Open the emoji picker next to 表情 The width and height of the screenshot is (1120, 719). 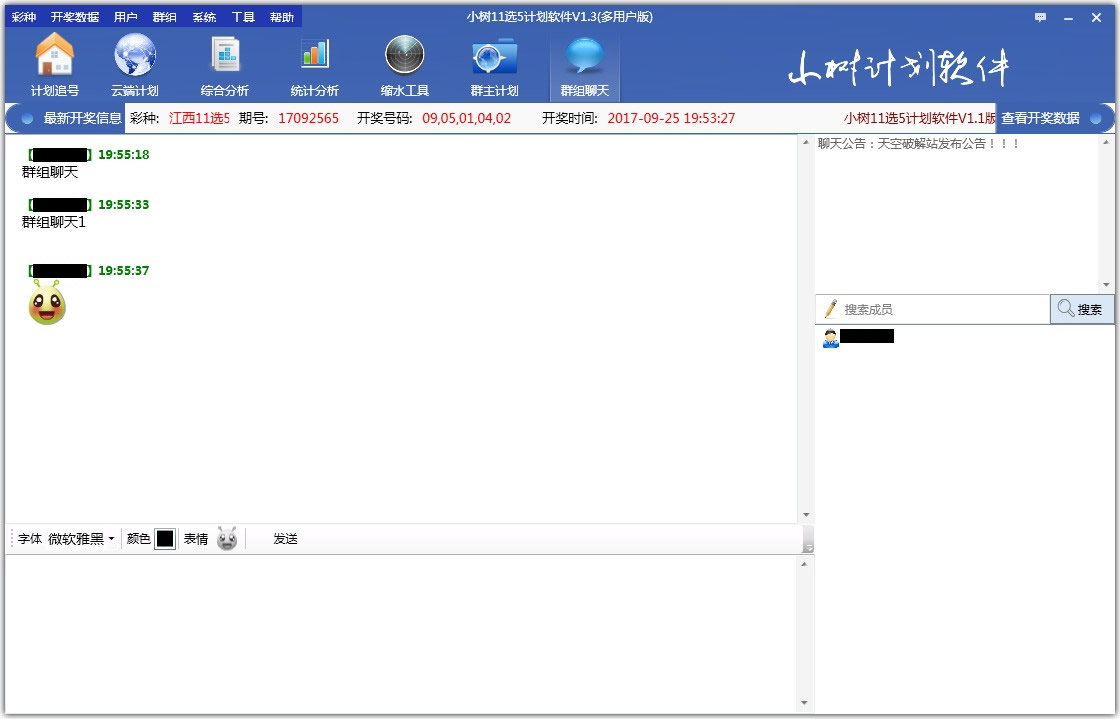227,539
